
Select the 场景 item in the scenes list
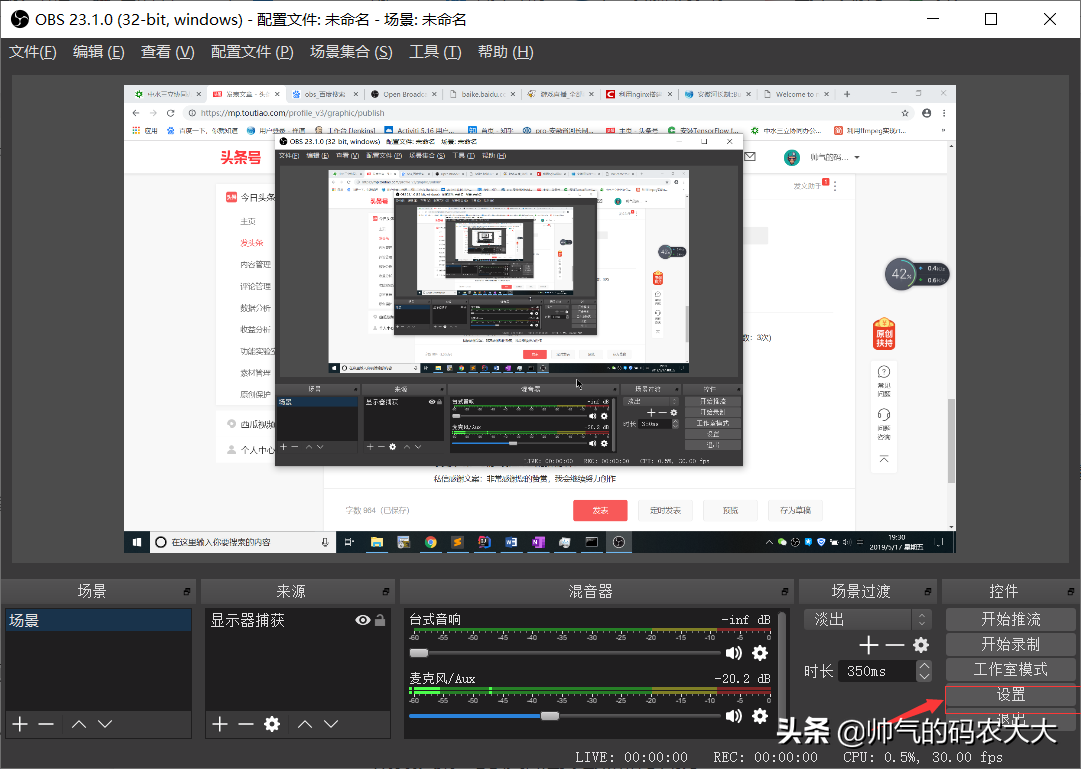pos(98,620)
